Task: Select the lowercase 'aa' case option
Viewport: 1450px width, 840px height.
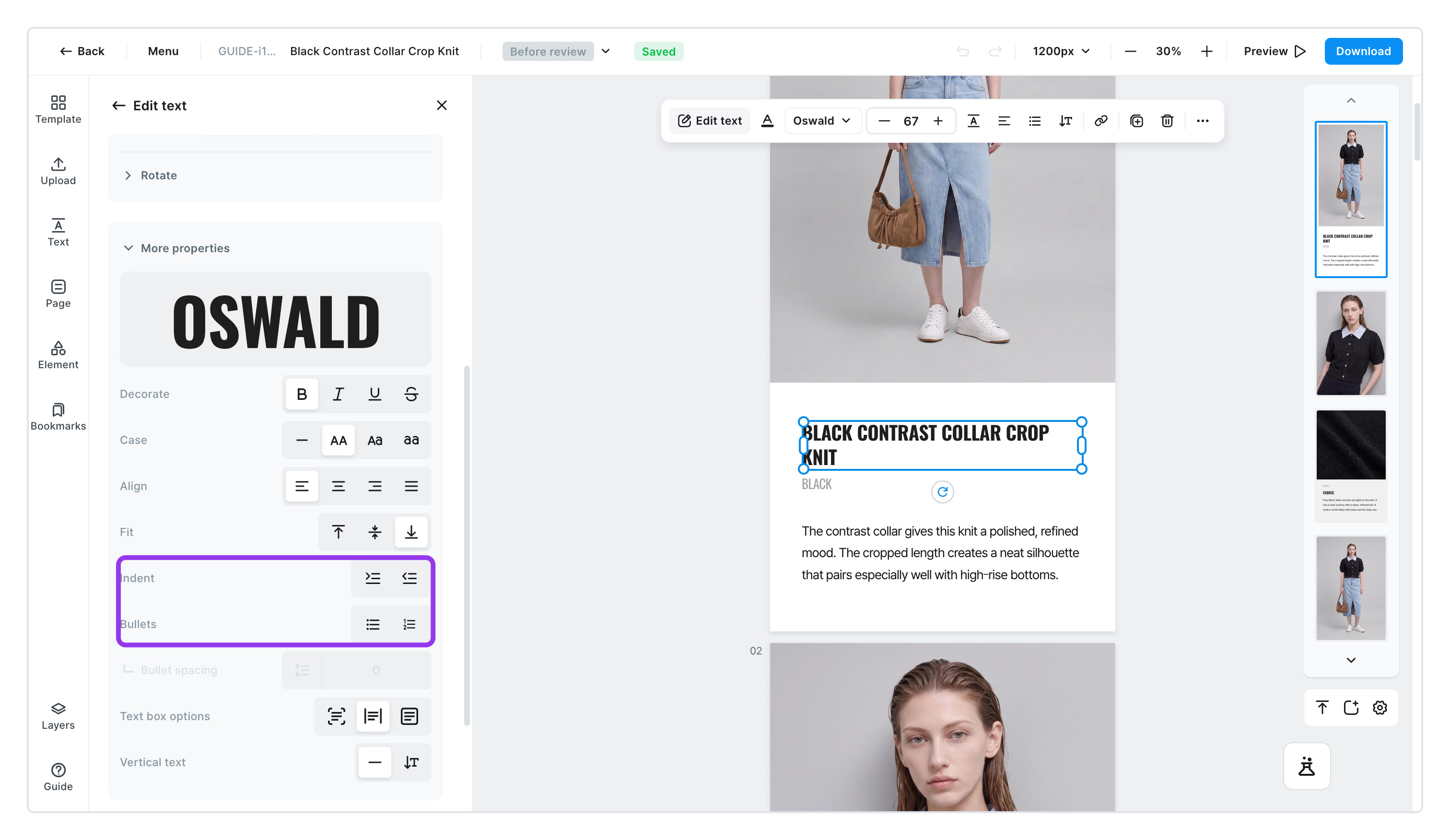Action: [x=411, y=440]
